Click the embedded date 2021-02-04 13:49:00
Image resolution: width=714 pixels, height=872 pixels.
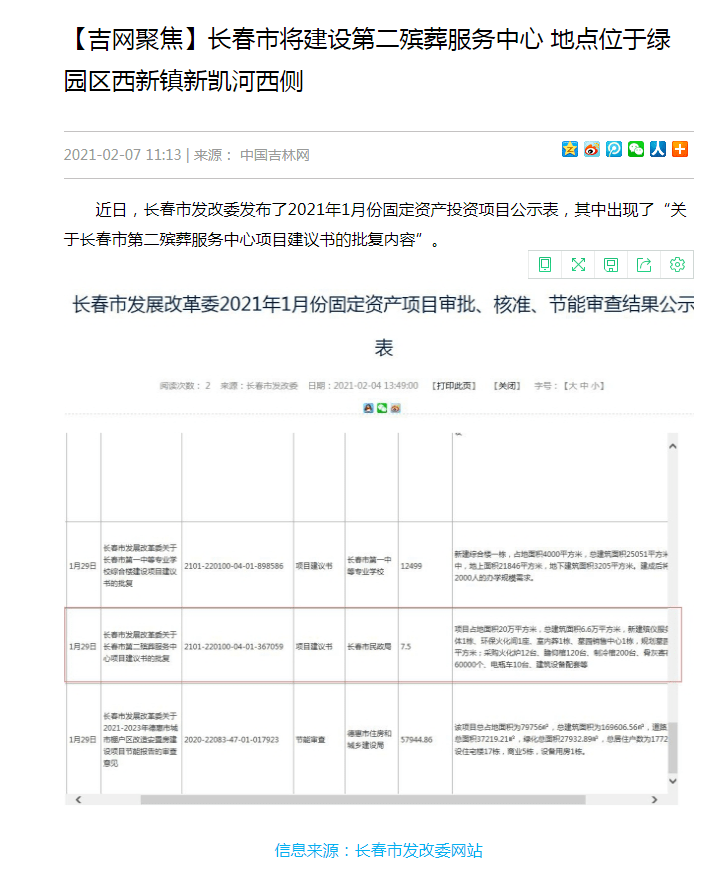376,385
